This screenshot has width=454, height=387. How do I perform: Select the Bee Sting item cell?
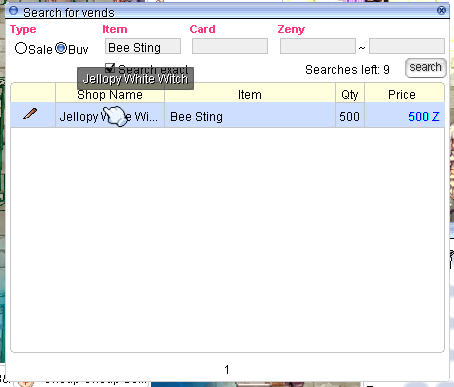click(x=250, y=117)
